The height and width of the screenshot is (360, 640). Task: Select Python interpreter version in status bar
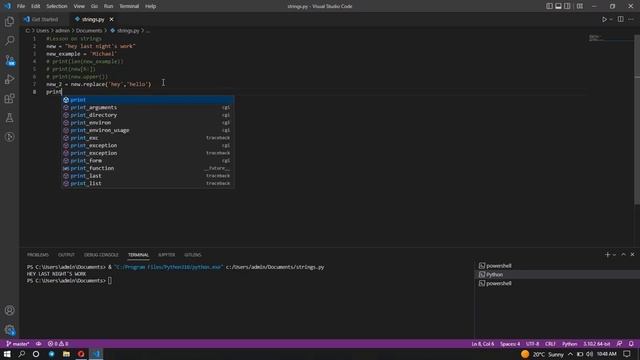[596, 344]
